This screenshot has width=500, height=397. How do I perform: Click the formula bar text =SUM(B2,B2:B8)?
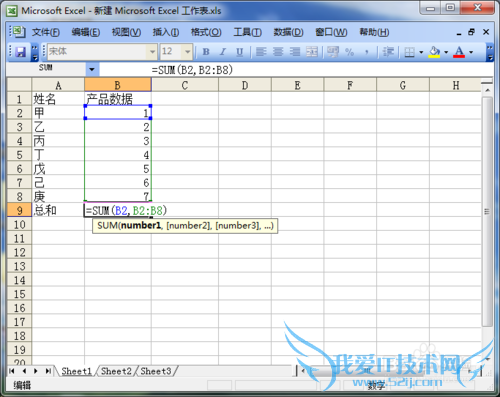point(192,70)
